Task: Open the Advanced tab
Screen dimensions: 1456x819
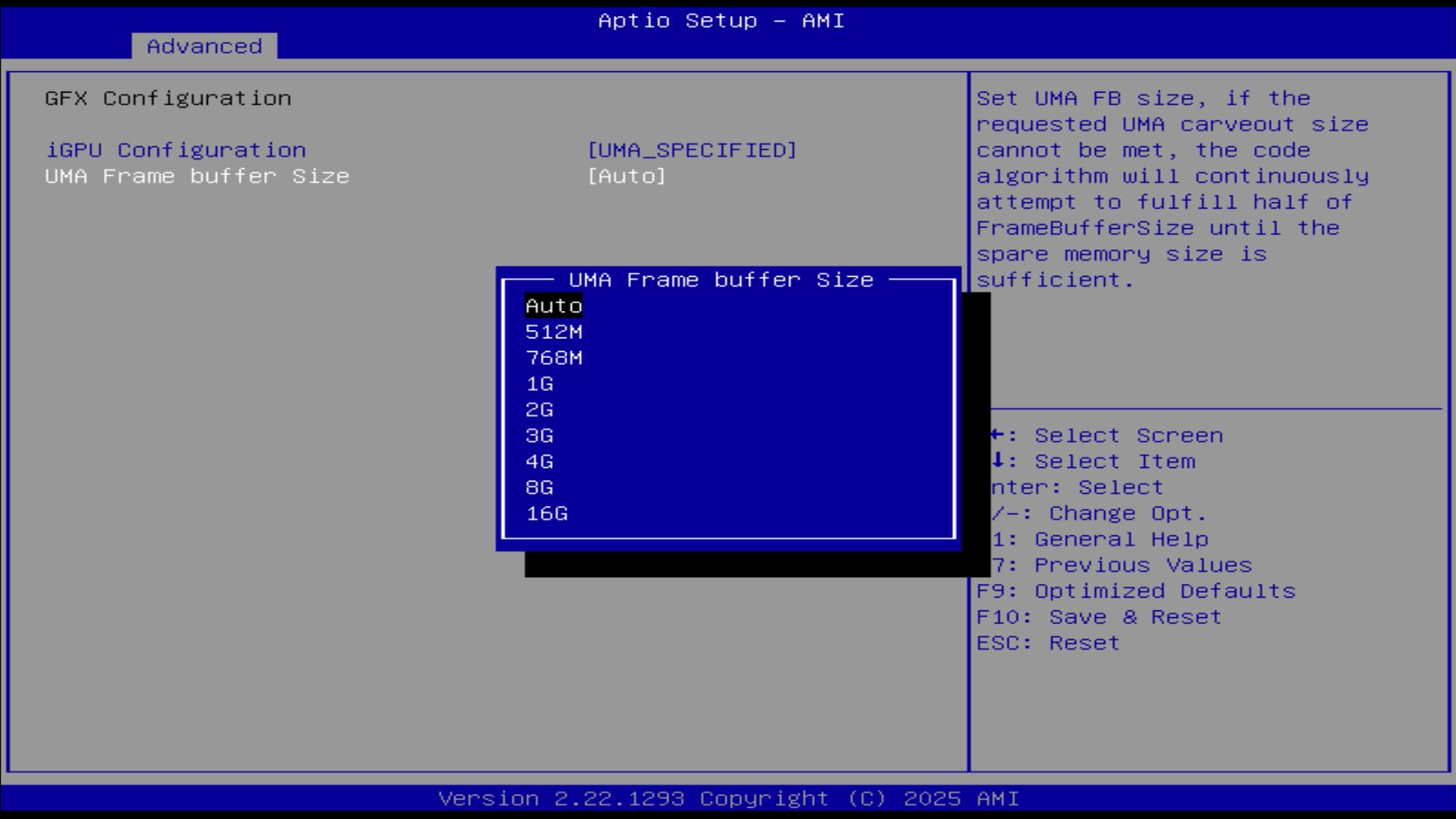Action: (204, 46)
